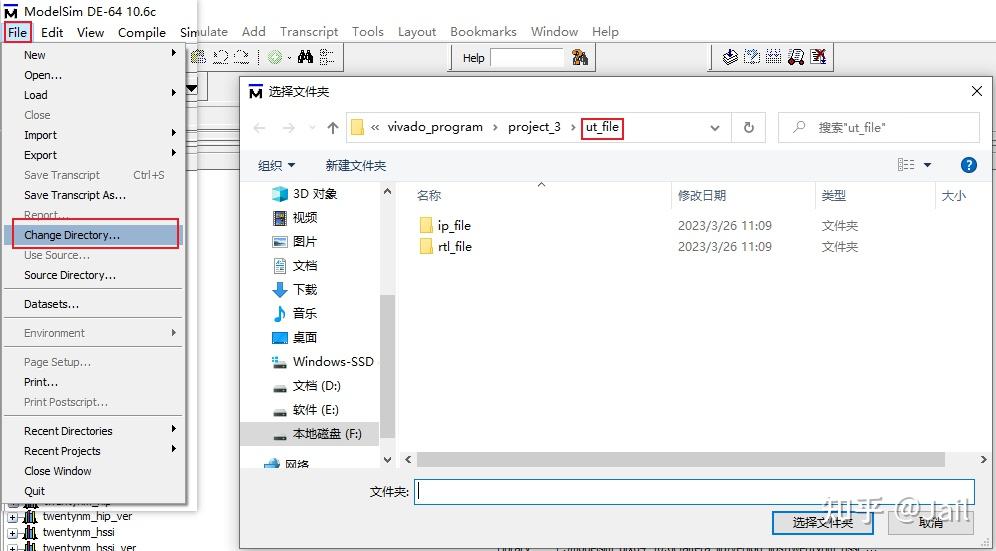This screenshot has height=551, width=996.
Task: Click the green Add item icon
Action: coord(274,58)
